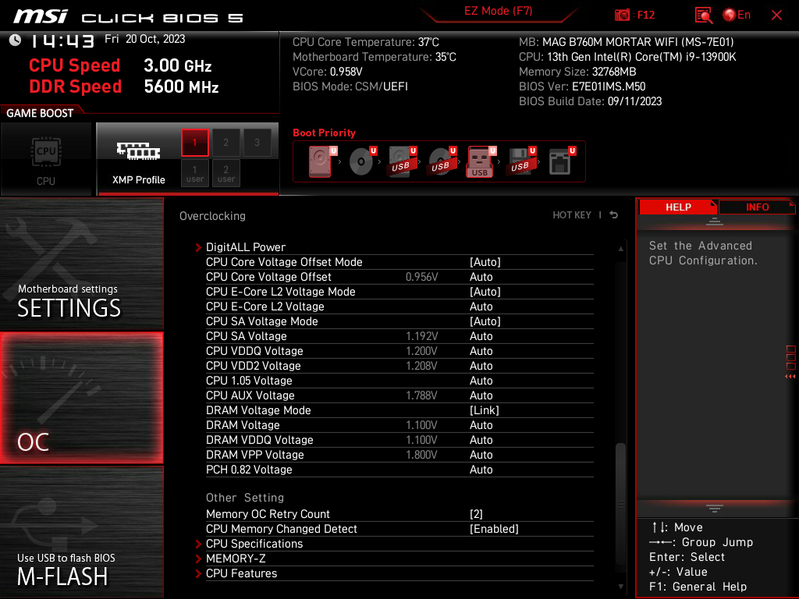Take a screenshot with the F12 camera icon
This screenshot has height=599, width=799.
pyautogui.click(x=622, y=15)
